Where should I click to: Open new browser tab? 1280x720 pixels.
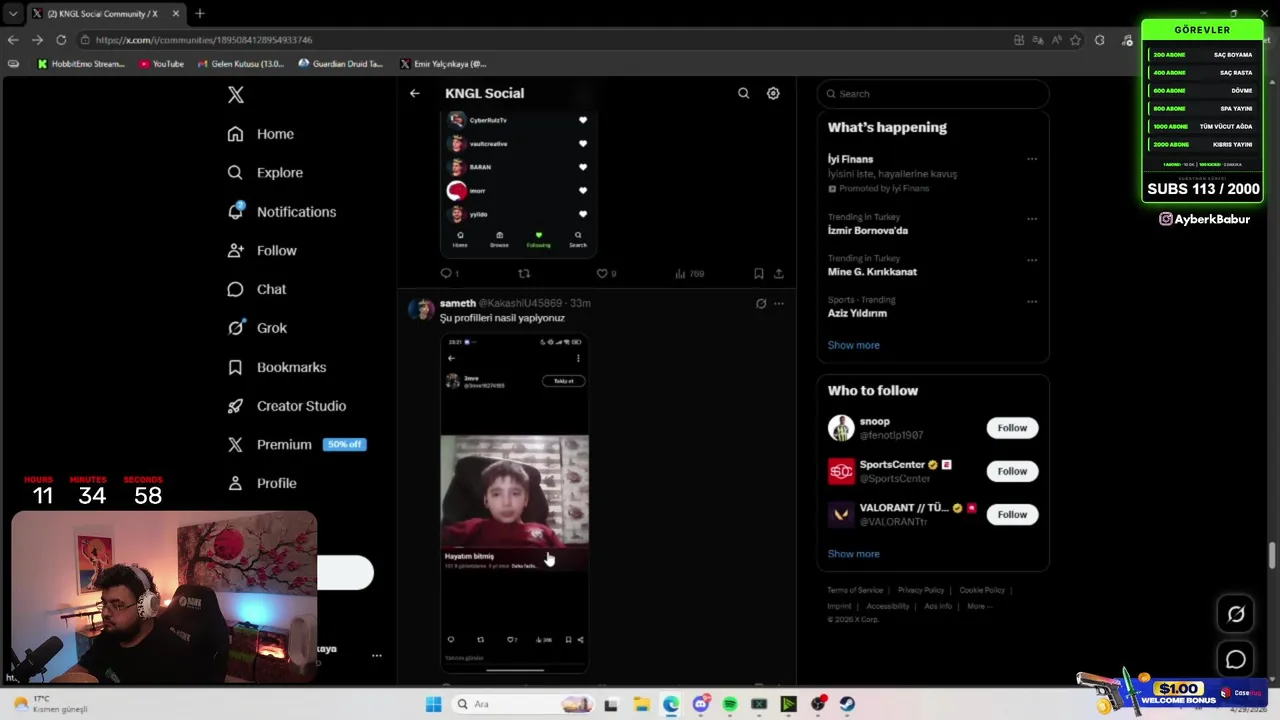tap(200, 13)
